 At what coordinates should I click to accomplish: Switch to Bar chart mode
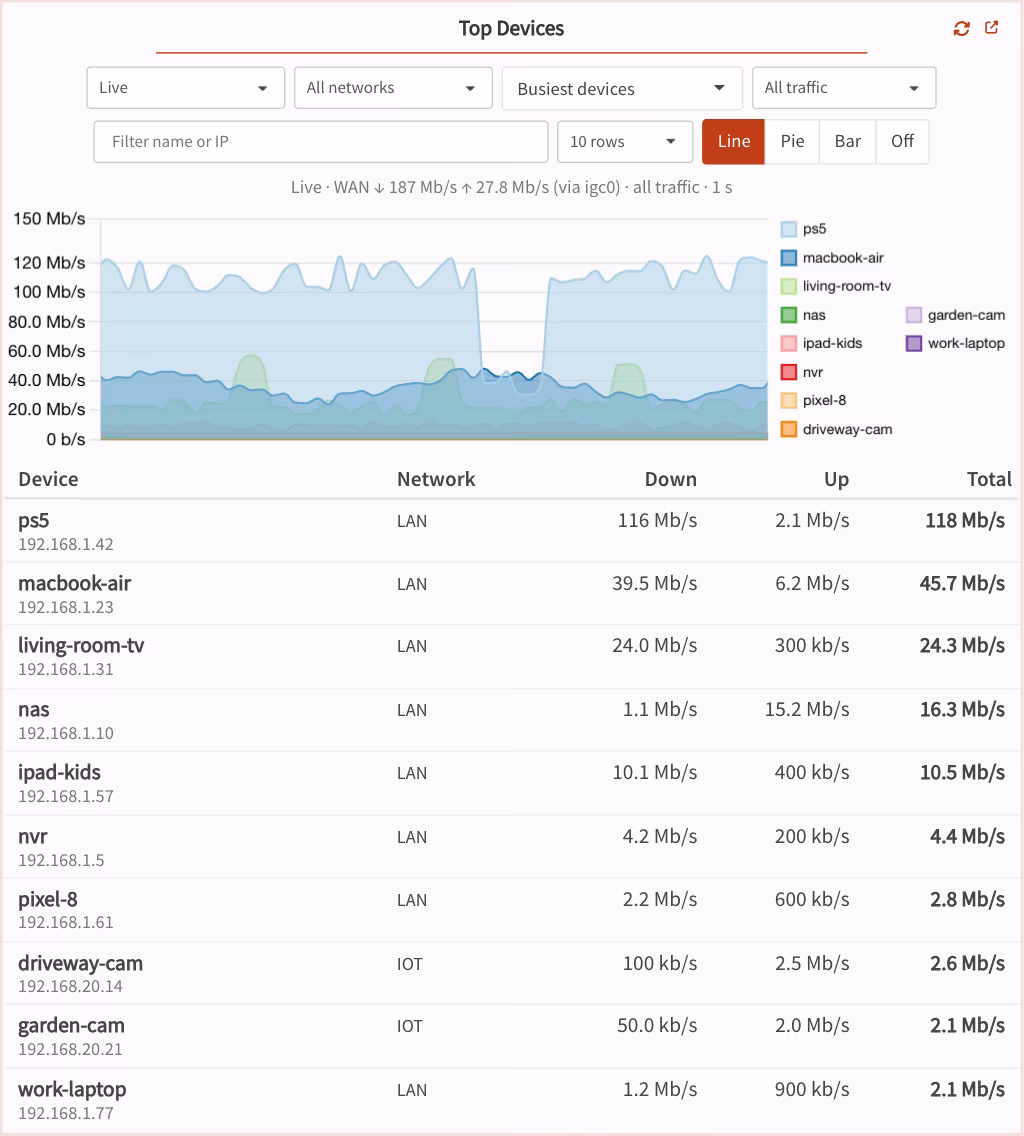tap(847, 141)
